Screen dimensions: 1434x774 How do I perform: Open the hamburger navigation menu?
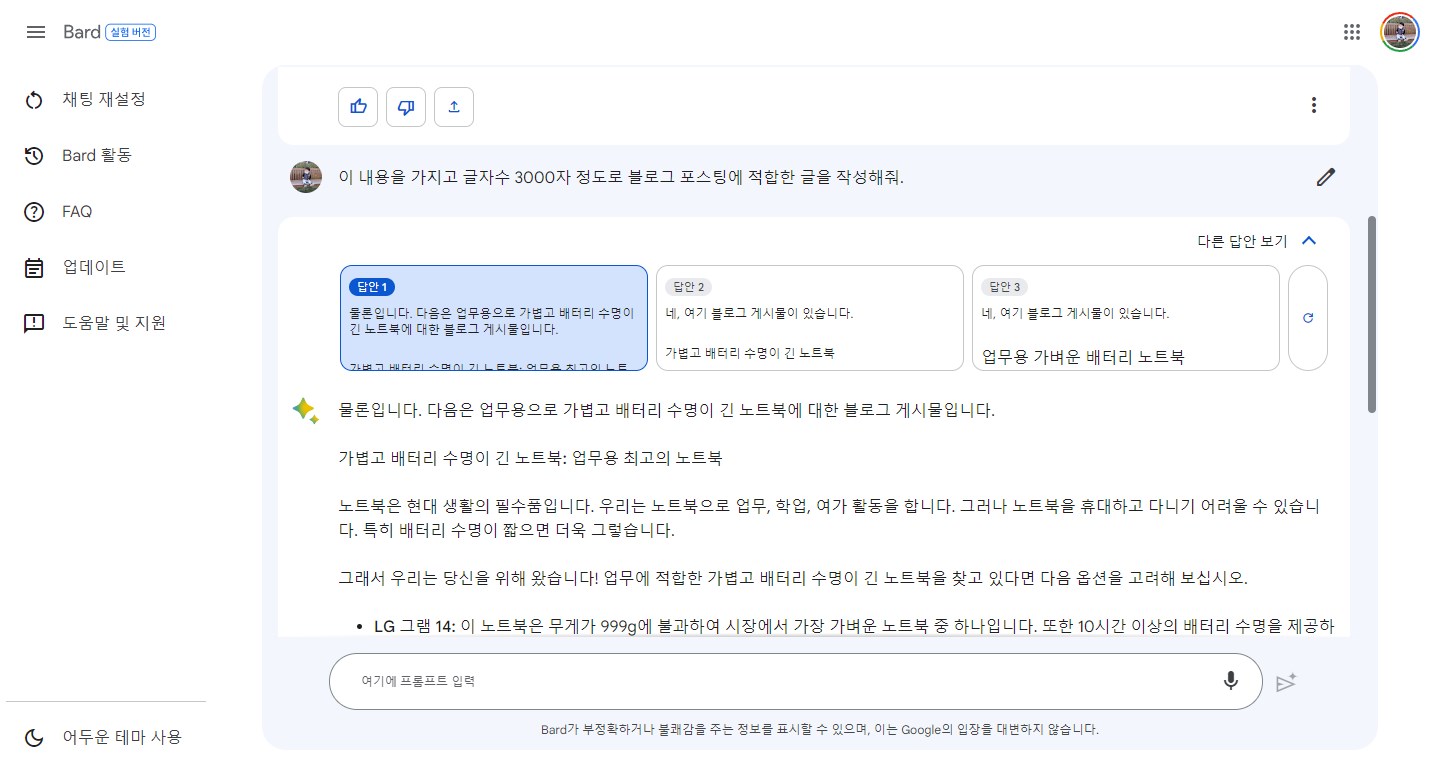(35, 31)
